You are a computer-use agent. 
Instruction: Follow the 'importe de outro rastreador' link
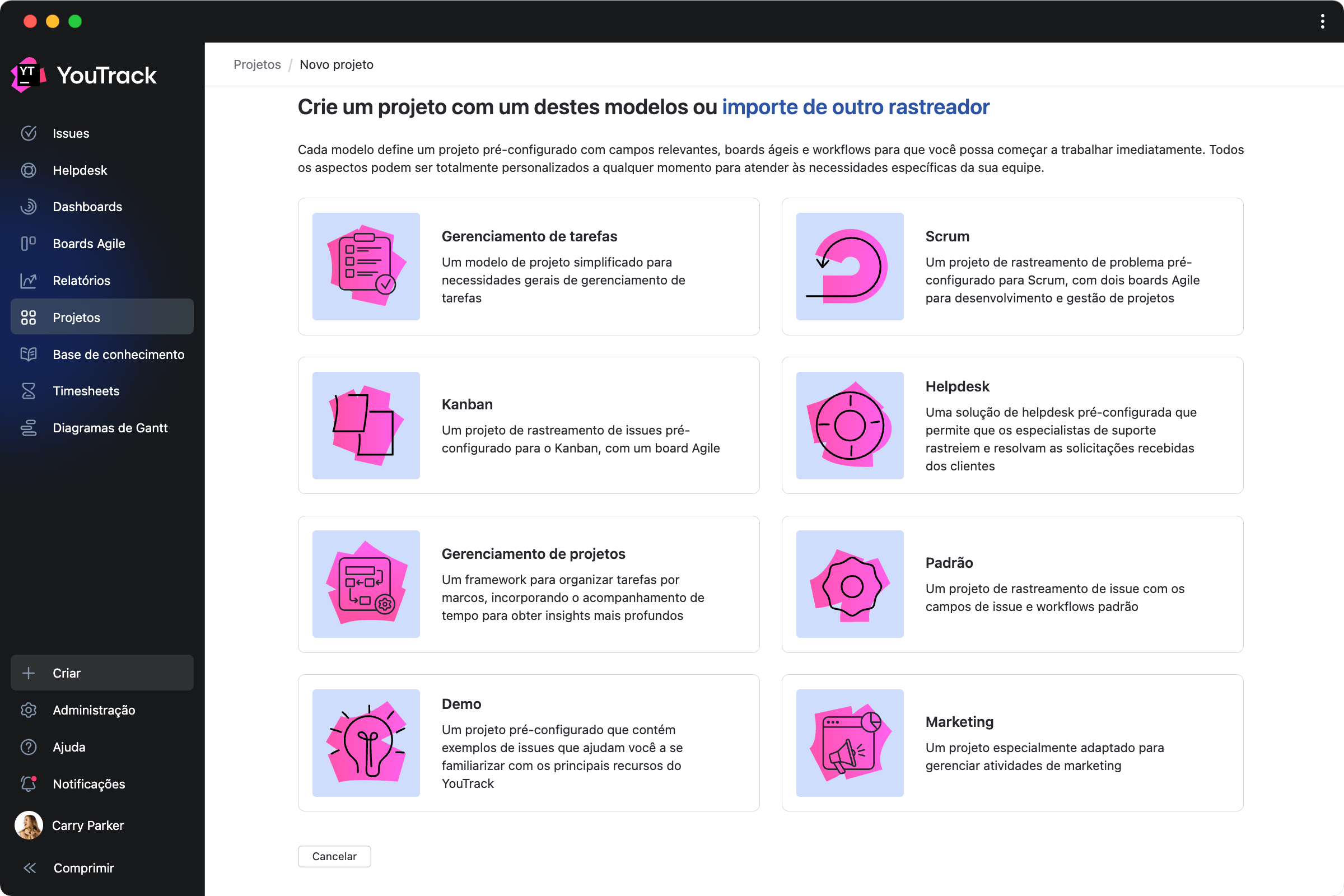(x=855, y=107)
